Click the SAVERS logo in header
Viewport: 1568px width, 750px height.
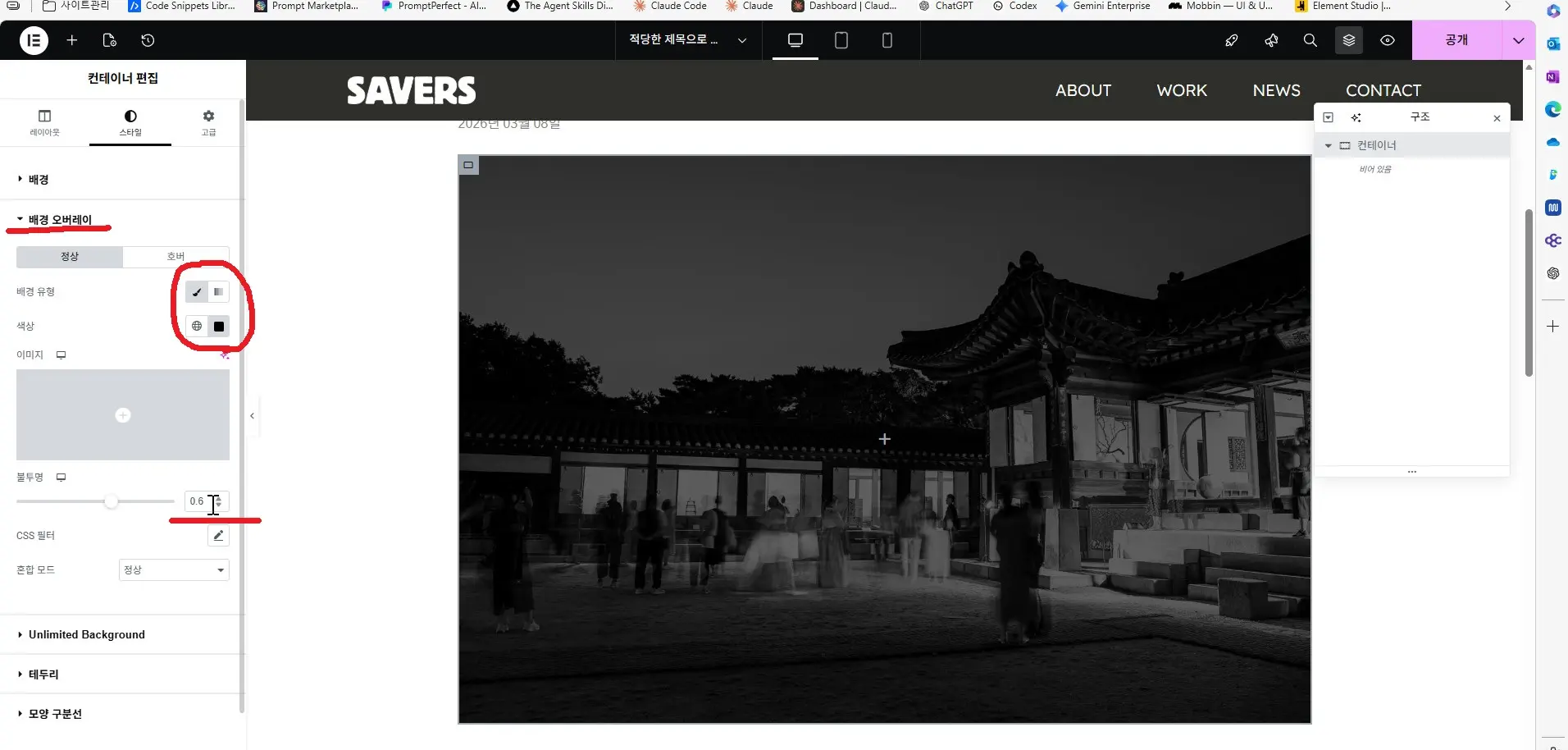411,90
